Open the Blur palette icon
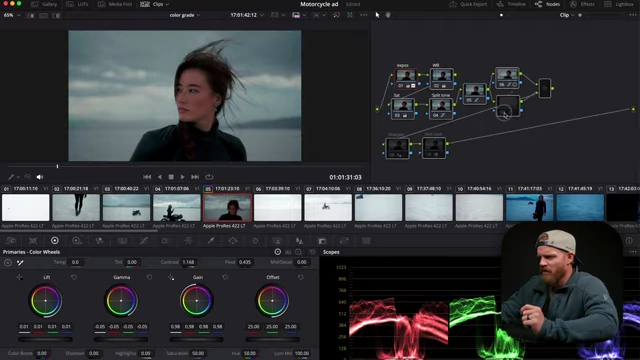640x360 pixels. click(300, 241)
